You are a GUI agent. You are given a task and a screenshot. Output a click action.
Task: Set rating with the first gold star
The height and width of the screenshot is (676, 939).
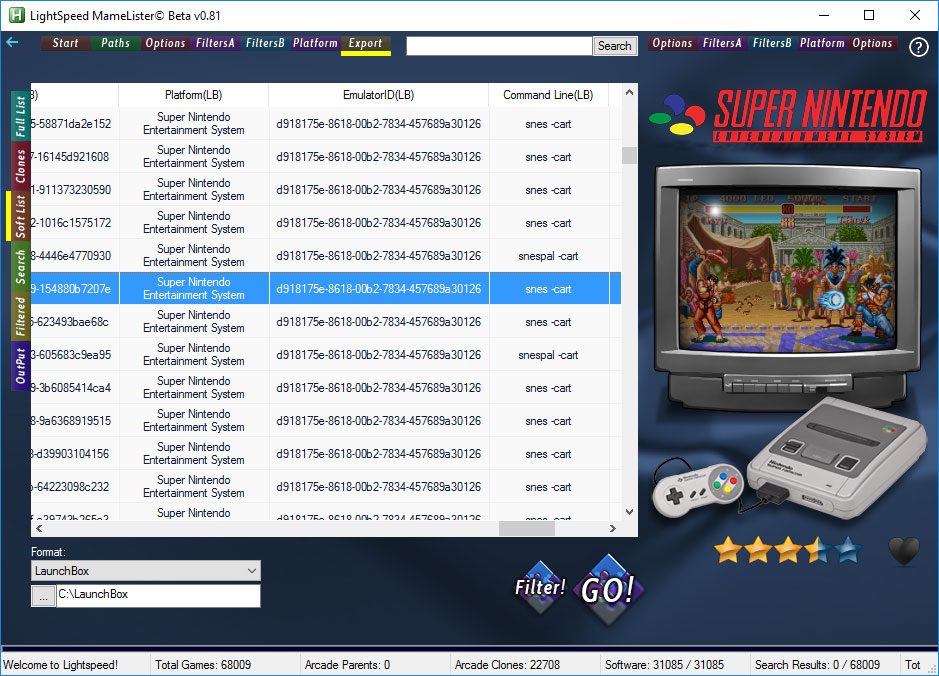click(728, 550)
